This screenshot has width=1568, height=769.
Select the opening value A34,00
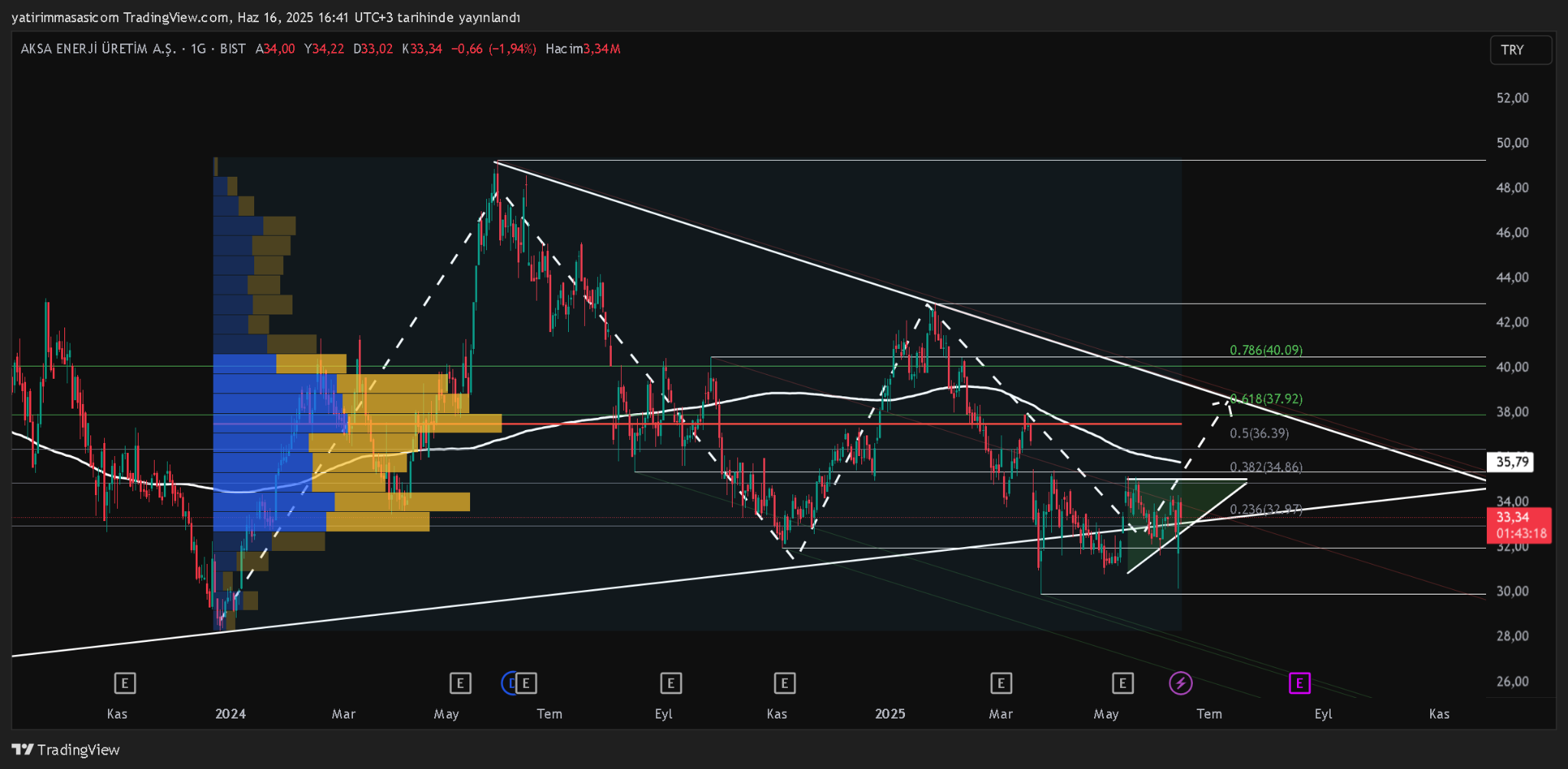[275, 49]
